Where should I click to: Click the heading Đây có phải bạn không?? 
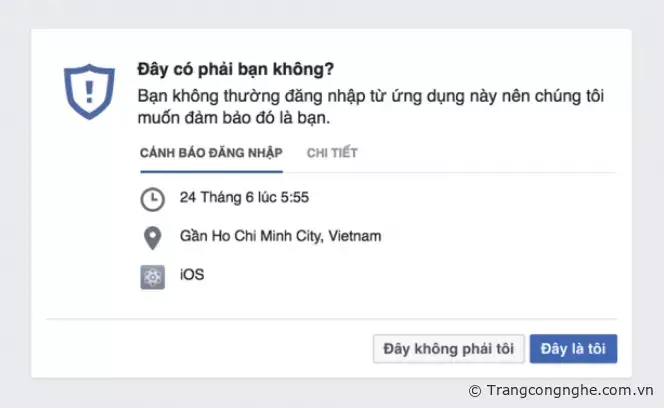click(235, 70)
